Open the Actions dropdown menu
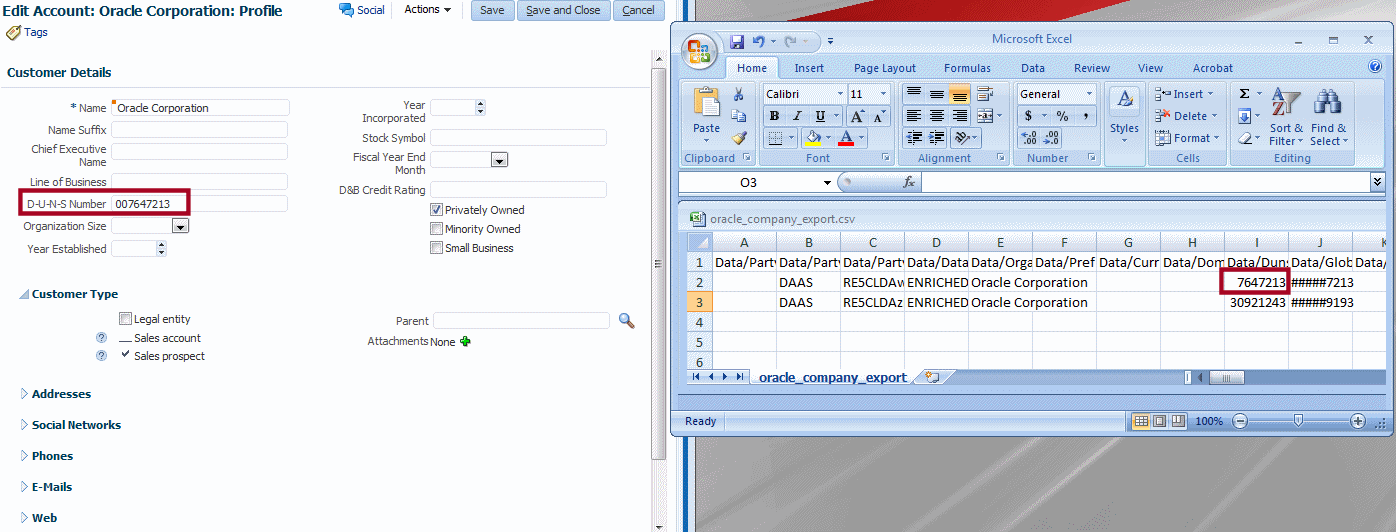 click(x=427, y=9)
